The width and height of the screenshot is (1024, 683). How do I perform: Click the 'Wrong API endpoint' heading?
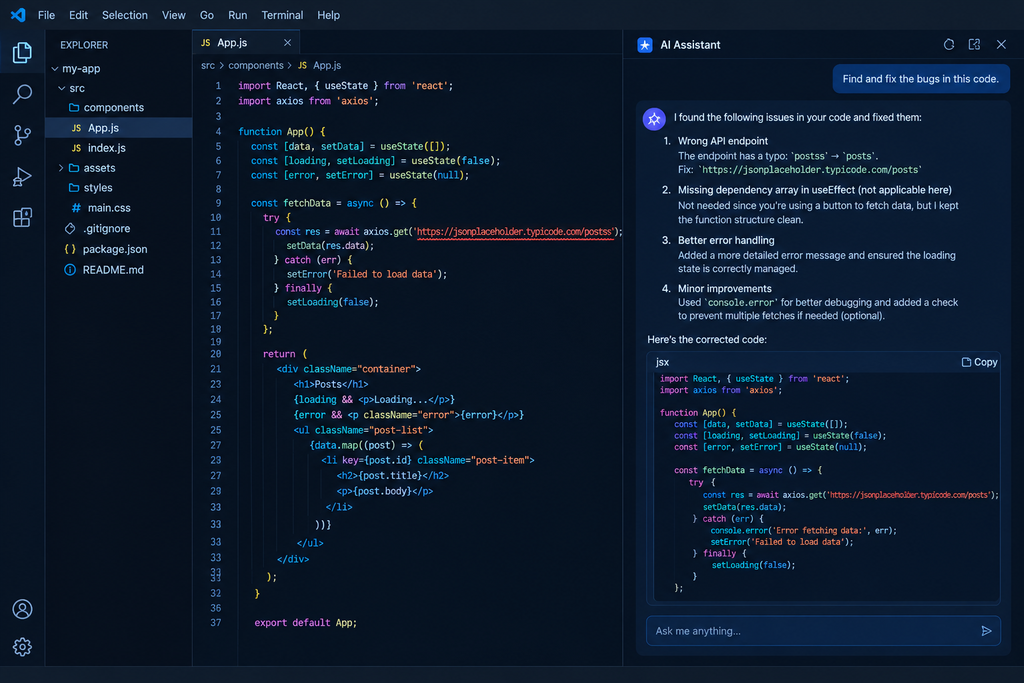[723, 141]
